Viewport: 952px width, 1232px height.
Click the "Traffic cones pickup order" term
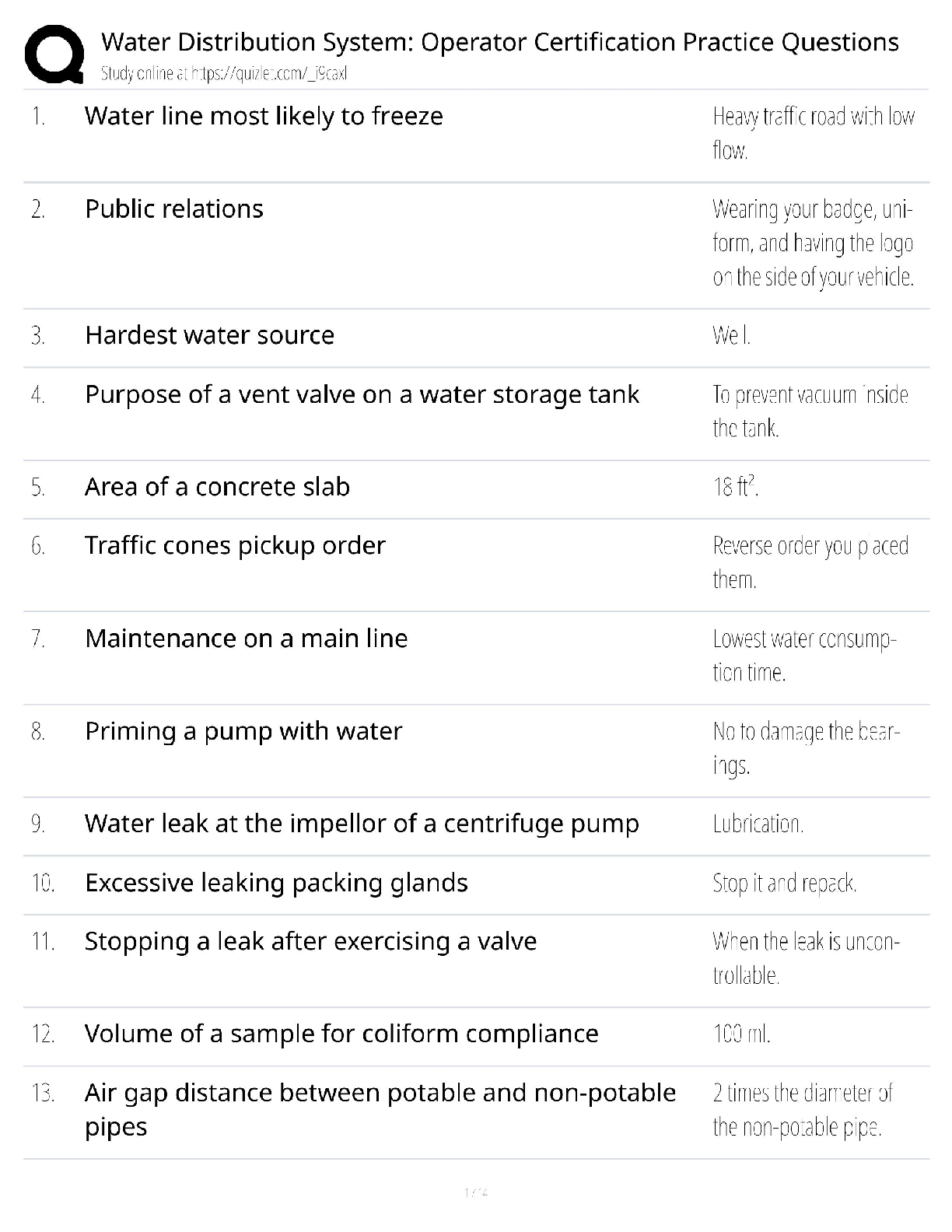click(x=235, y=545)
